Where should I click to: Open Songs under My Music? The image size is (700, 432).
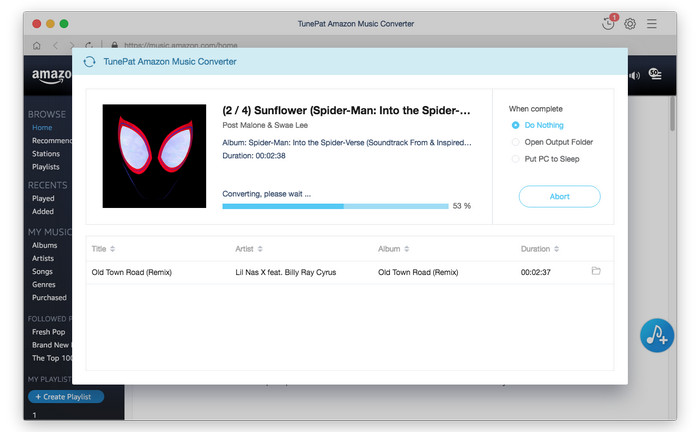pos(42,271)
